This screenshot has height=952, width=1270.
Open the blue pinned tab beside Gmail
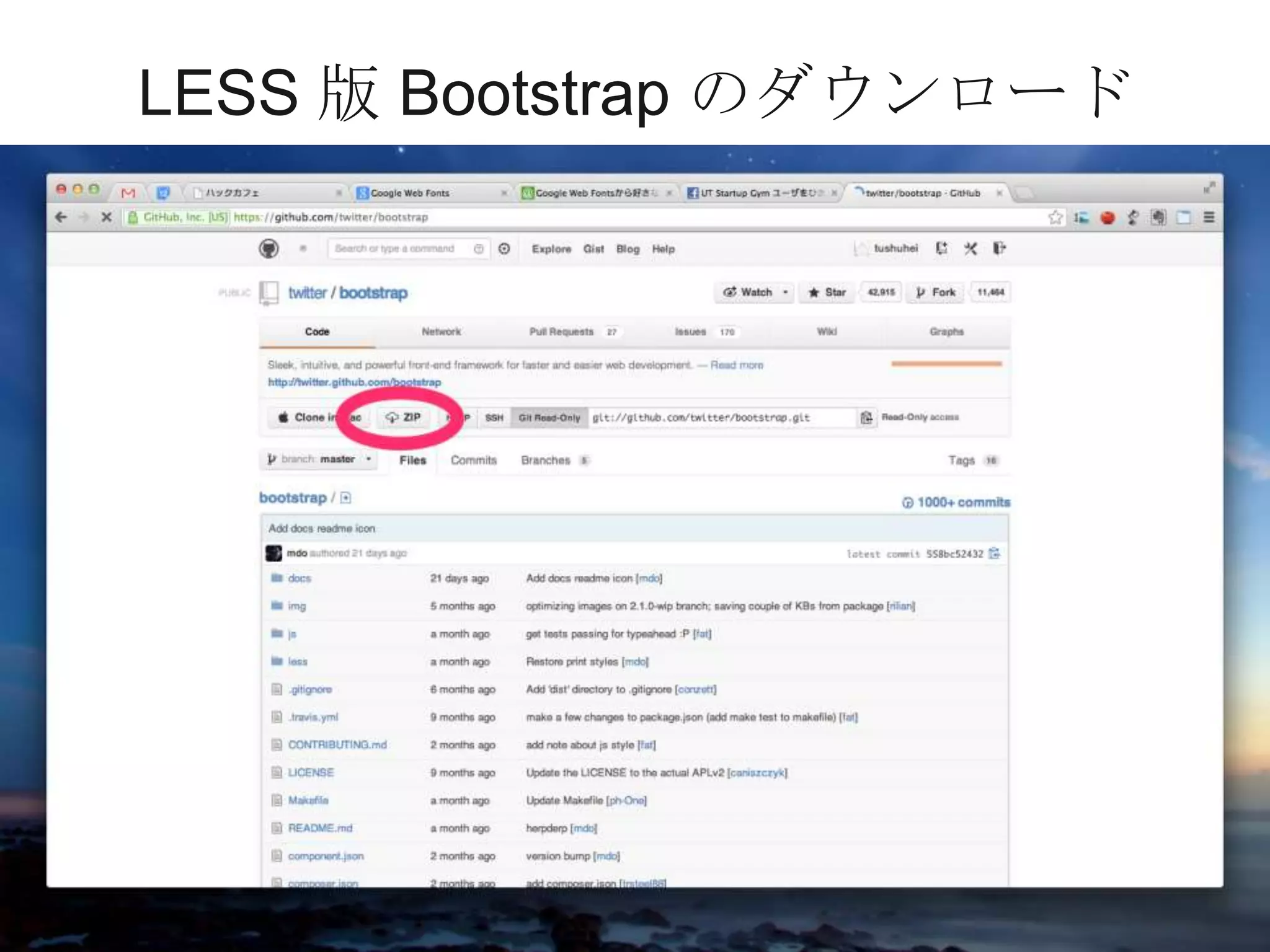[162, 193]
